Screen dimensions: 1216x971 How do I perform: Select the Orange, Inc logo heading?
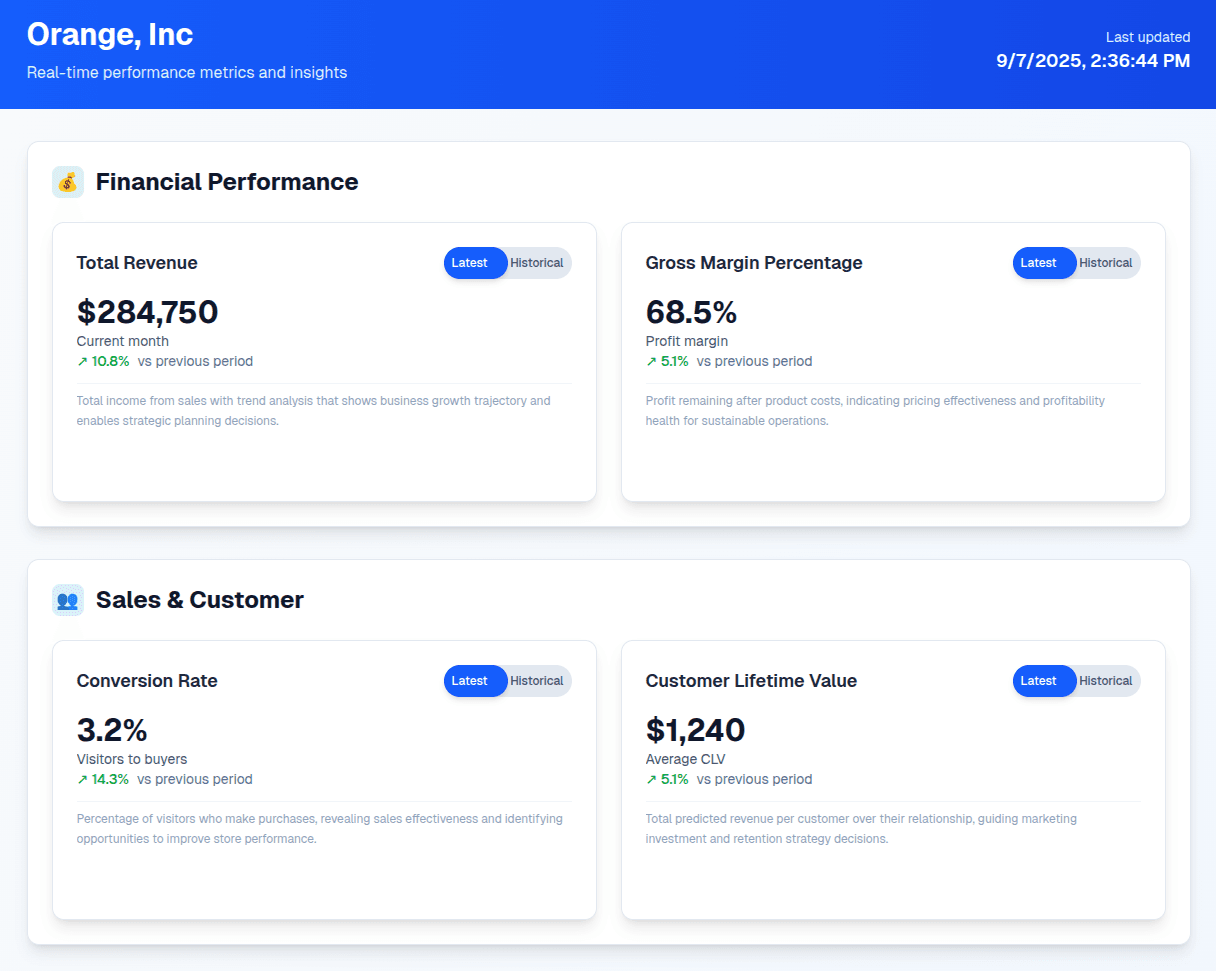tap(110, 34)
